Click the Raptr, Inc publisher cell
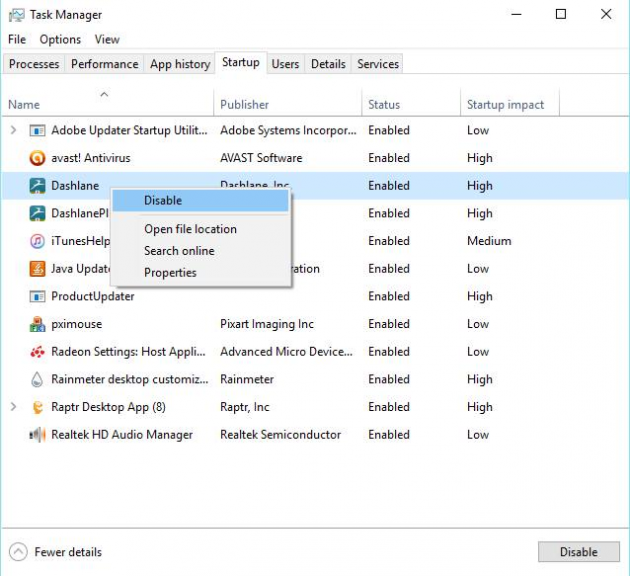 245,407
